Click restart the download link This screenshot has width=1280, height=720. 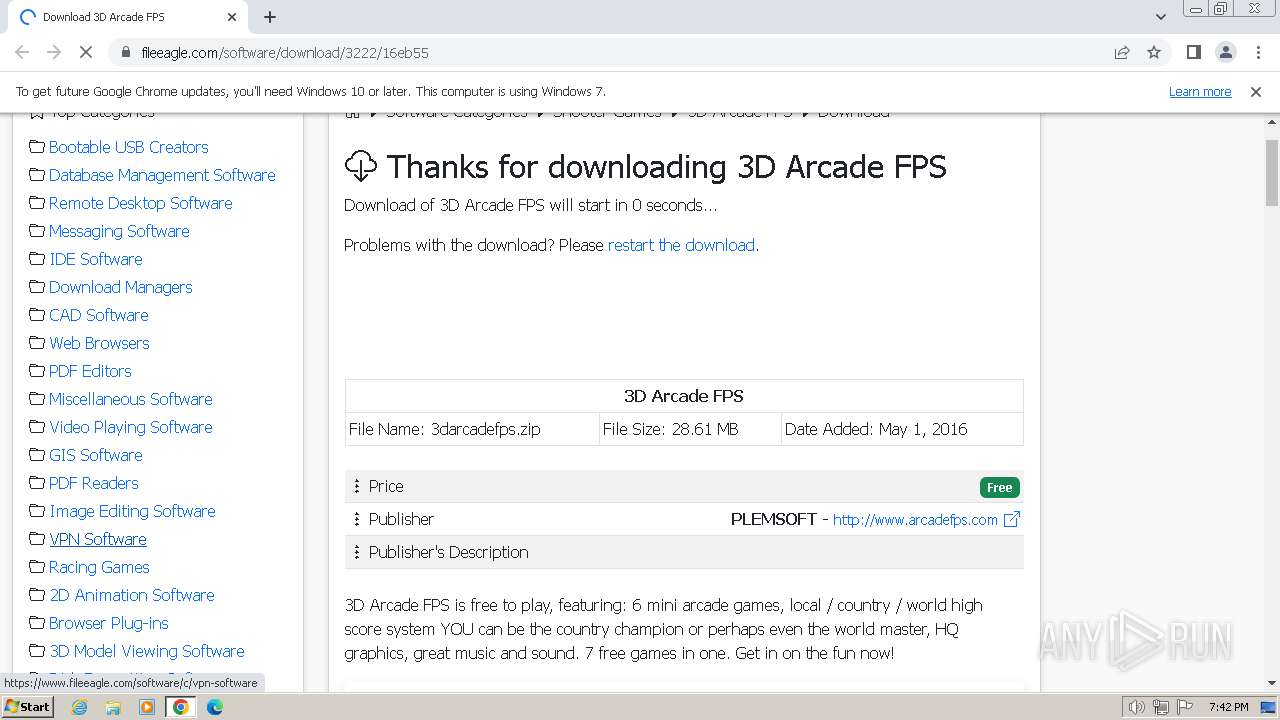coord(681,245)
